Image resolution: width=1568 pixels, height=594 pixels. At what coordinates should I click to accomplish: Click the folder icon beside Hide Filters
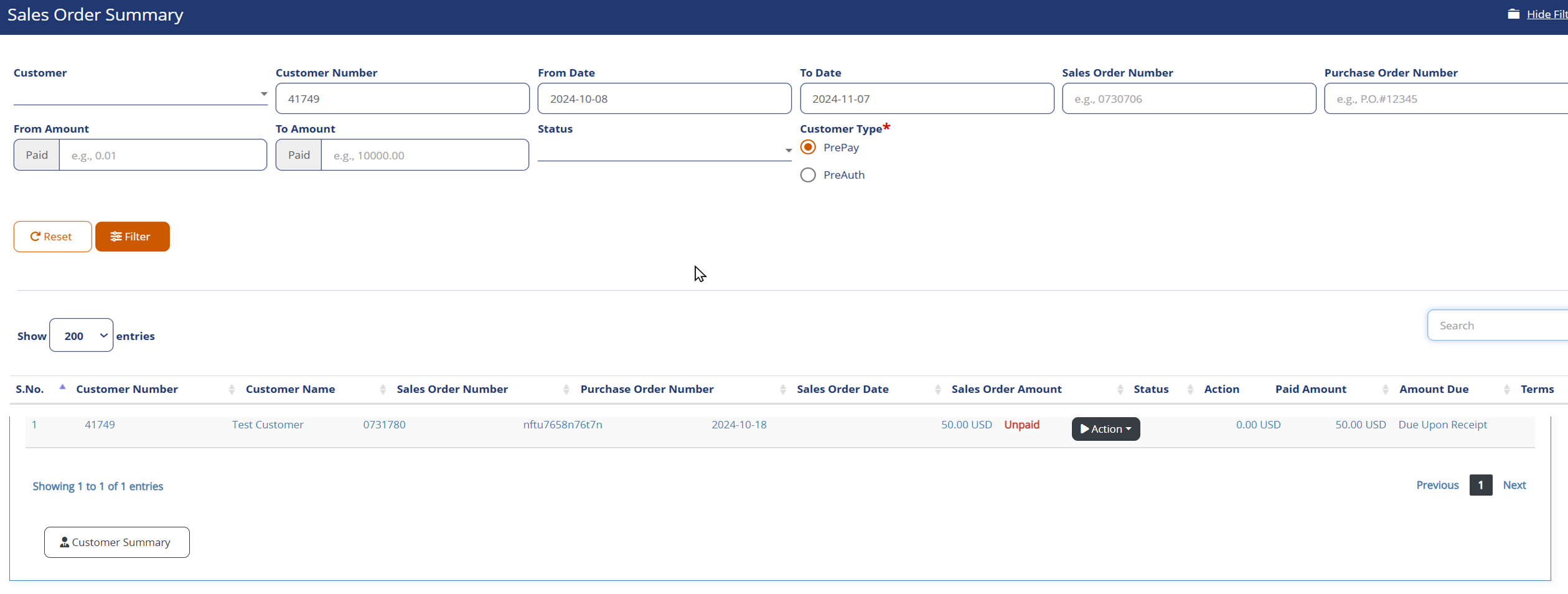(1514, 13)
